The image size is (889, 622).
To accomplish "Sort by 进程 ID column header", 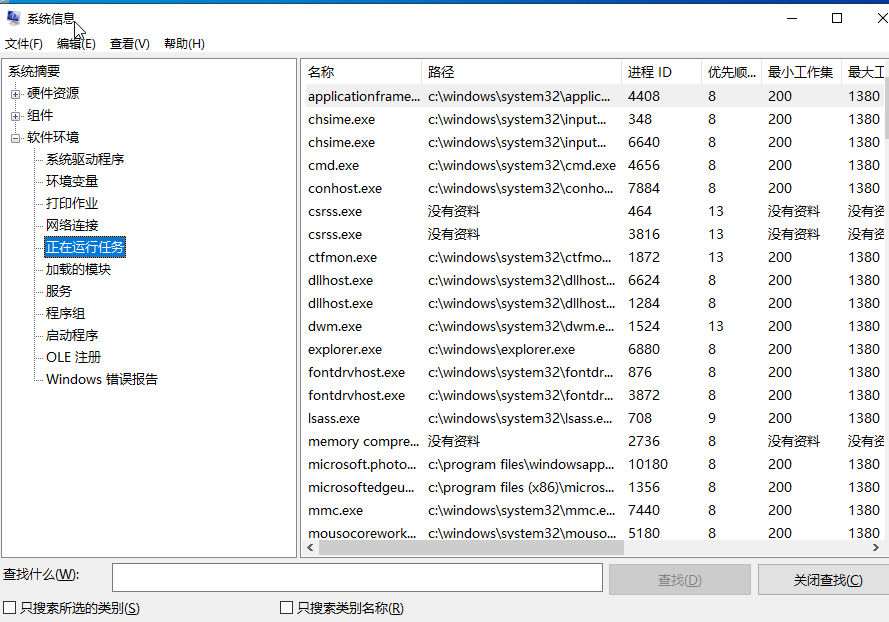I will pos(661,72).
